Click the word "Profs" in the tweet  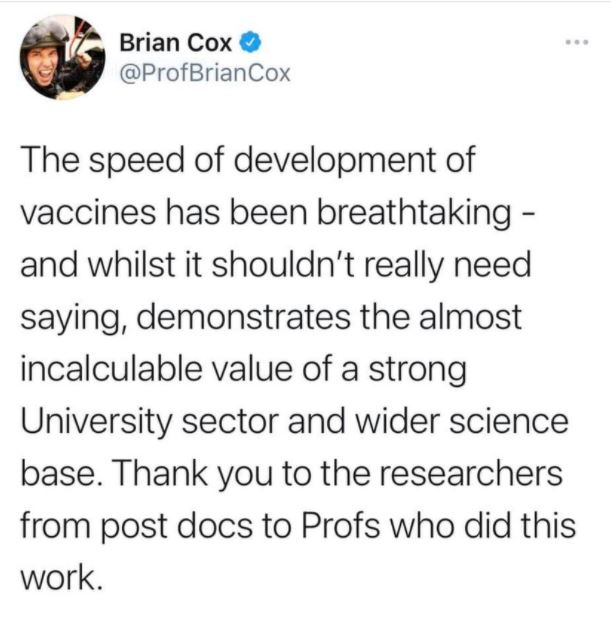pyautogui.click(x=341, y=525)
